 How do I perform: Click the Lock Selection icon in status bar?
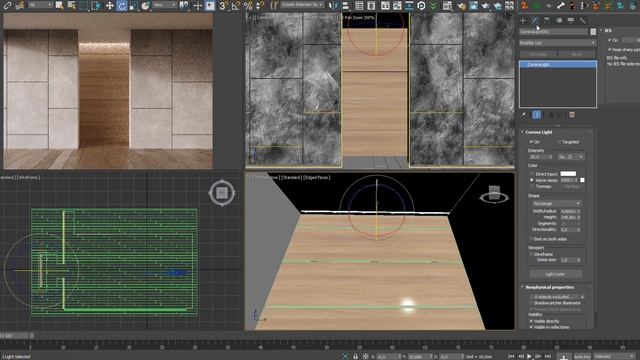point(356,356)
